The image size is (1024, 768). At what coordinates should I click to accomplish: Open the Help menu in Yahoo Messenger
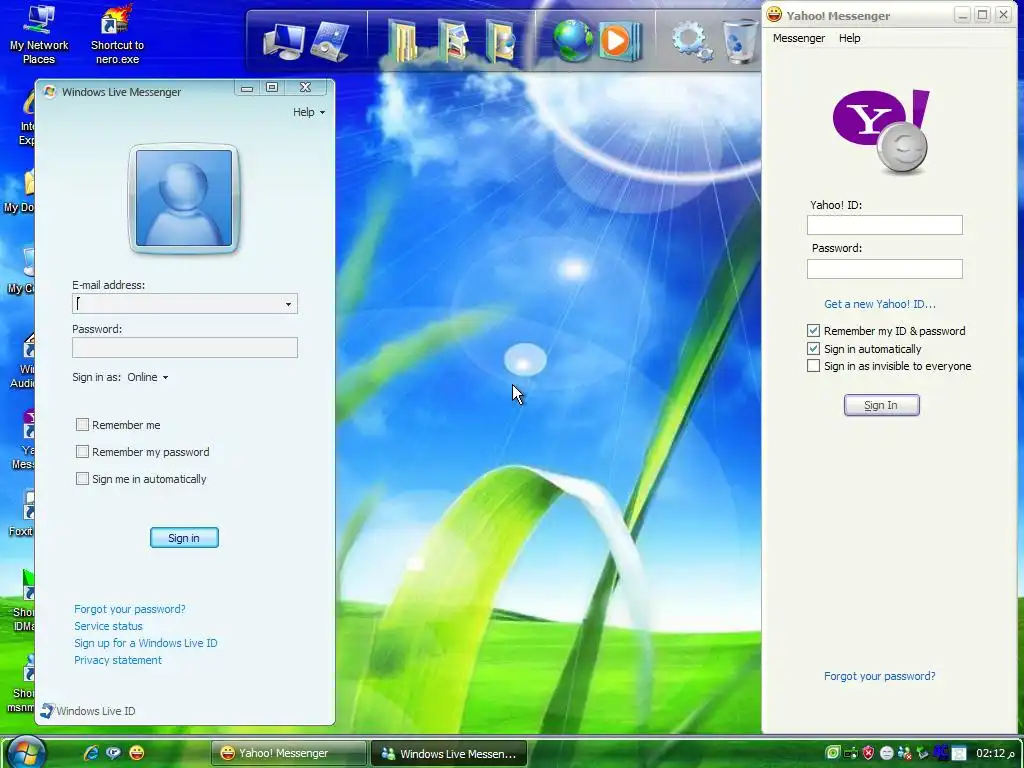tap(849, 38)
